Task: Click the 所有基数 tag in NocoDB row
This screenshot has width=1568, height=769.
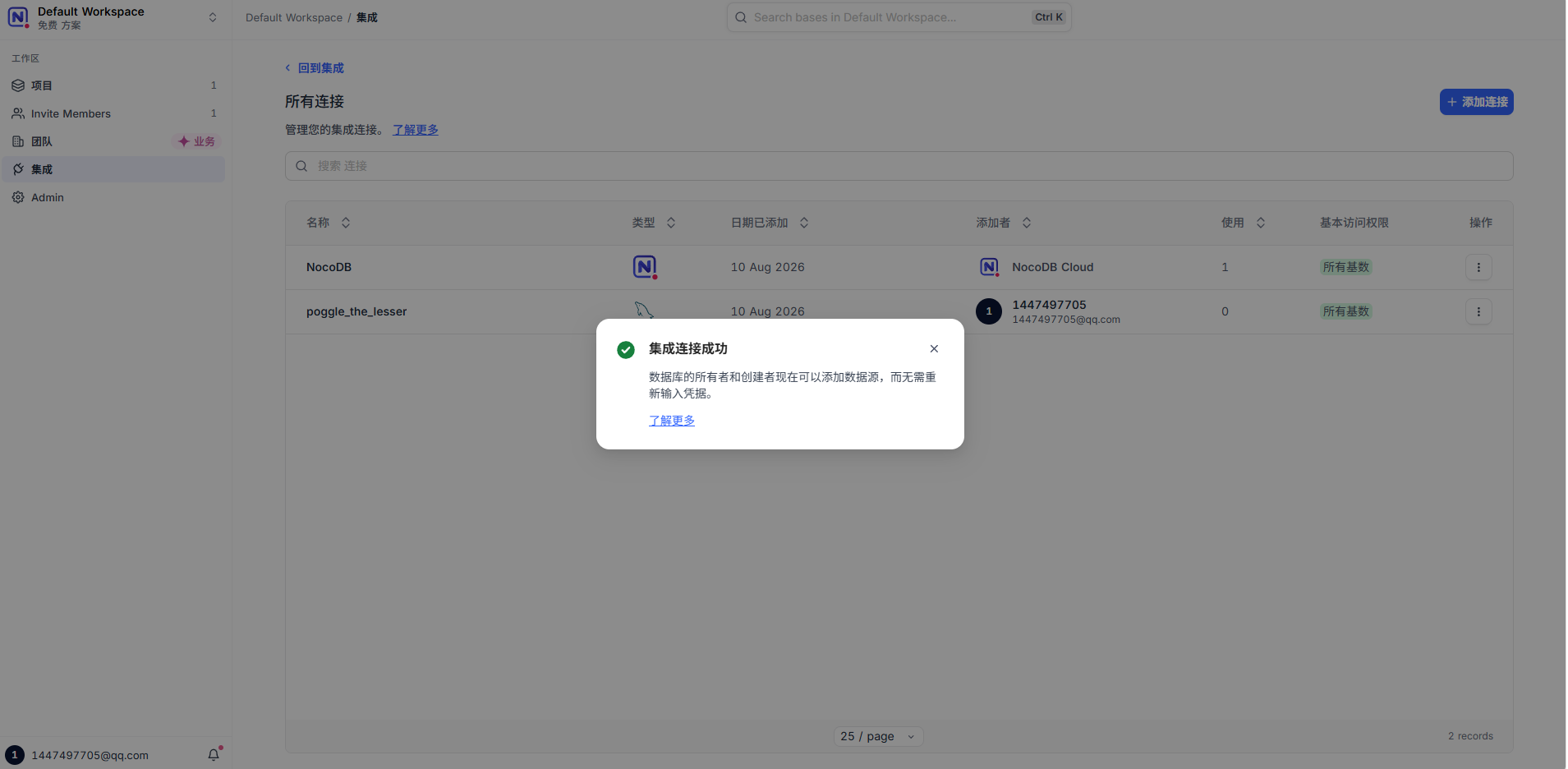Action: point(1345,267)
